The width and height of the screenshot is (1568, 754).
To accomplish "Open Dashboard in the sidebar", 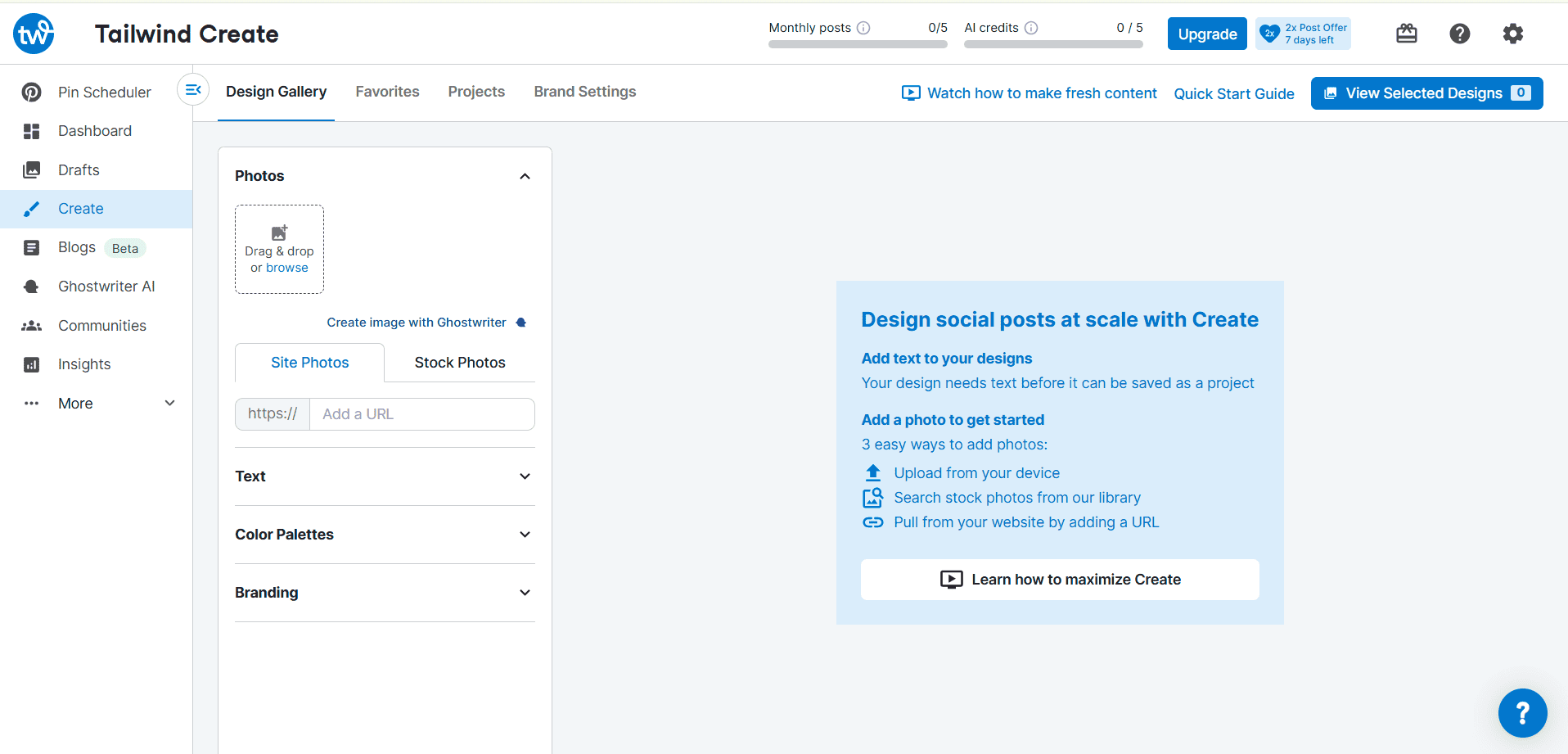I will tap(97, 131).
